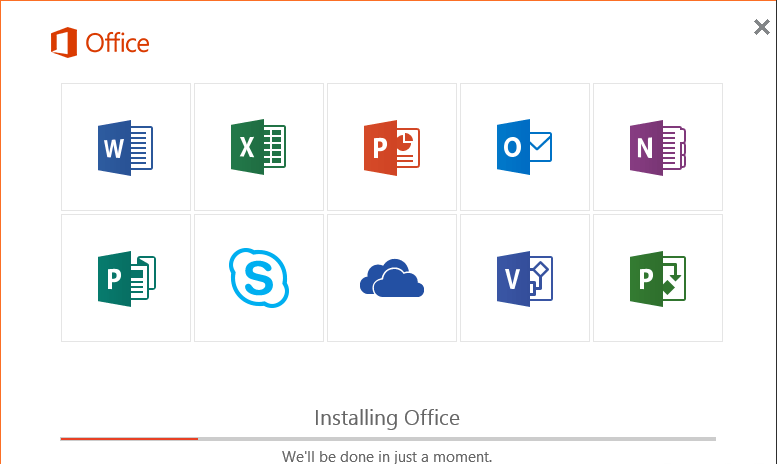Image resolution: width=777 pixels, height=464 pixels.
Task: Click the 'Installing Office' heading
Action: [387, 418]
